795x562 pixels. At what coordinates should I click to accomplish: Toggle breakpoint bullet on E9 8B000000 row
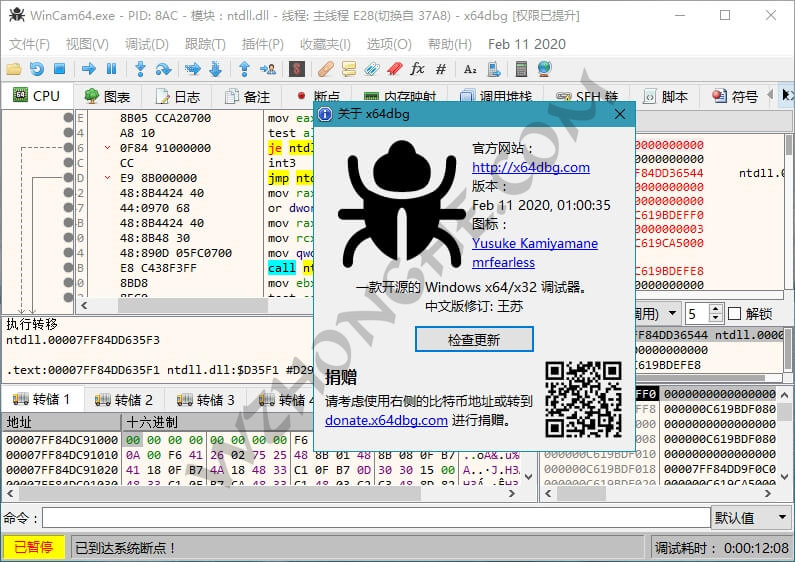click(68, 178)
